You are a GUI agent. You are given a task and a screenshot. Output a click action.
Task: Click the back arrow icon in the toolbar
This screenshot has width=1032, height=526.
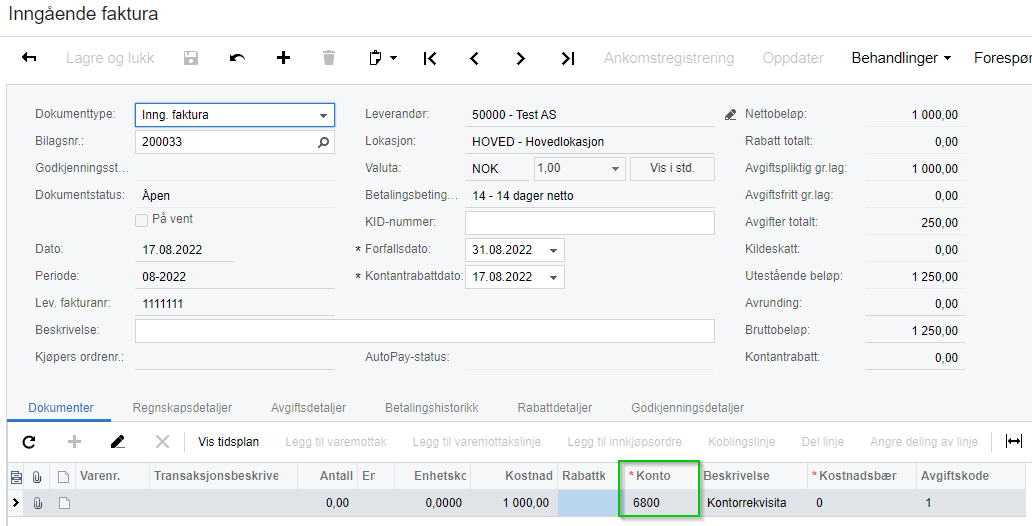[29, 58]
